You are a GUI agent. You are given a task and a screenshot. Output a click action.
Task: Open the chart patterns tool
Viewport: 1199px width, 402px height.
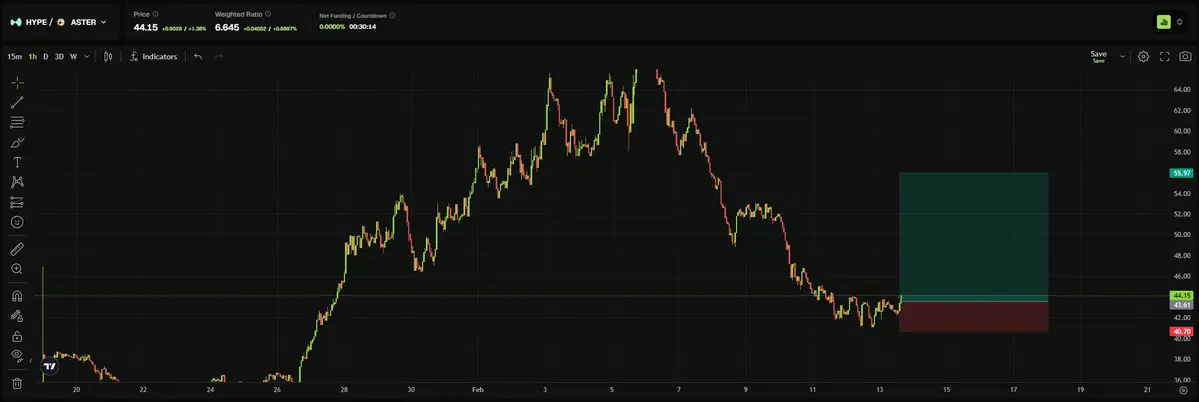pos(17,182)
